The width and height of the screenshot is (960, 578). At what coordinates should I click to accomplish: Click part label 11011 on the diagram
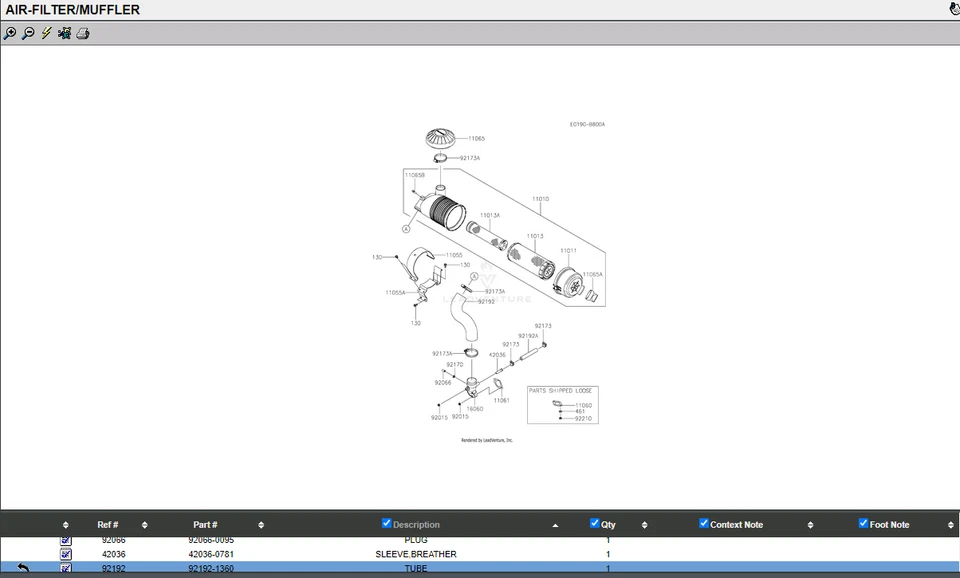[x=568, y=250]
